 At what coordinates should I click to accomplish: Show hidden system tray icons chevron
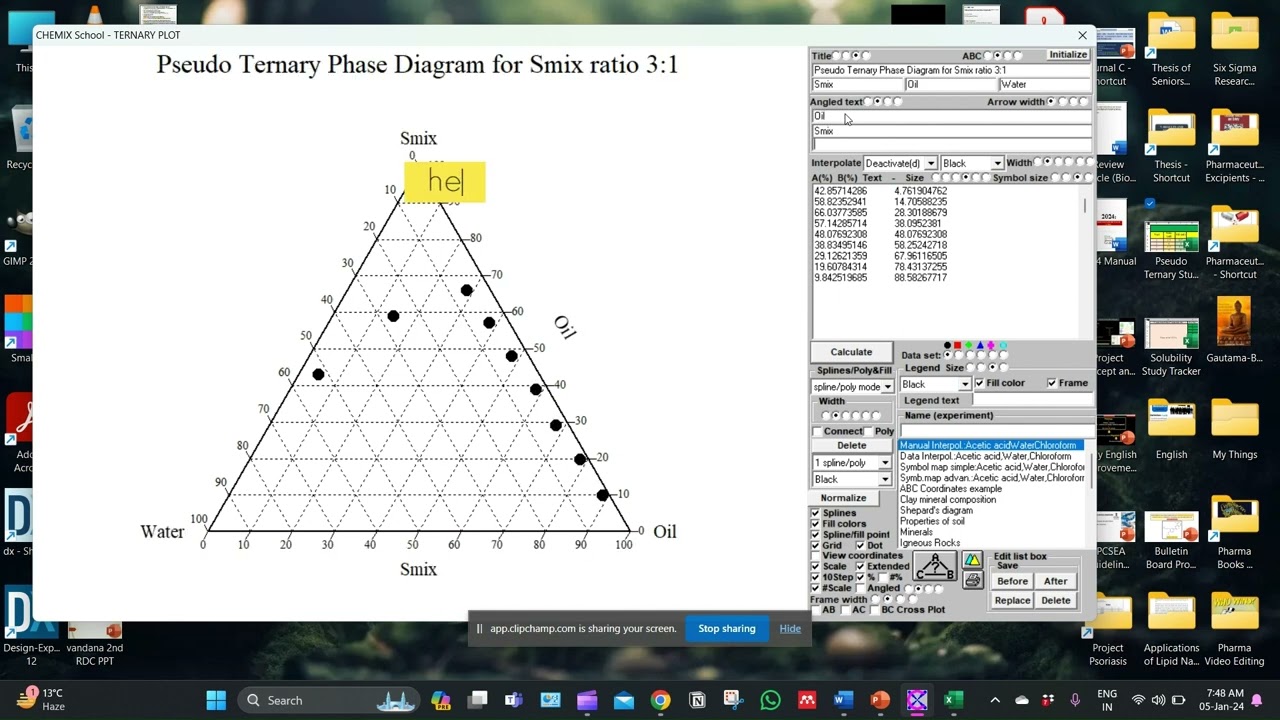tap(994, 700)
